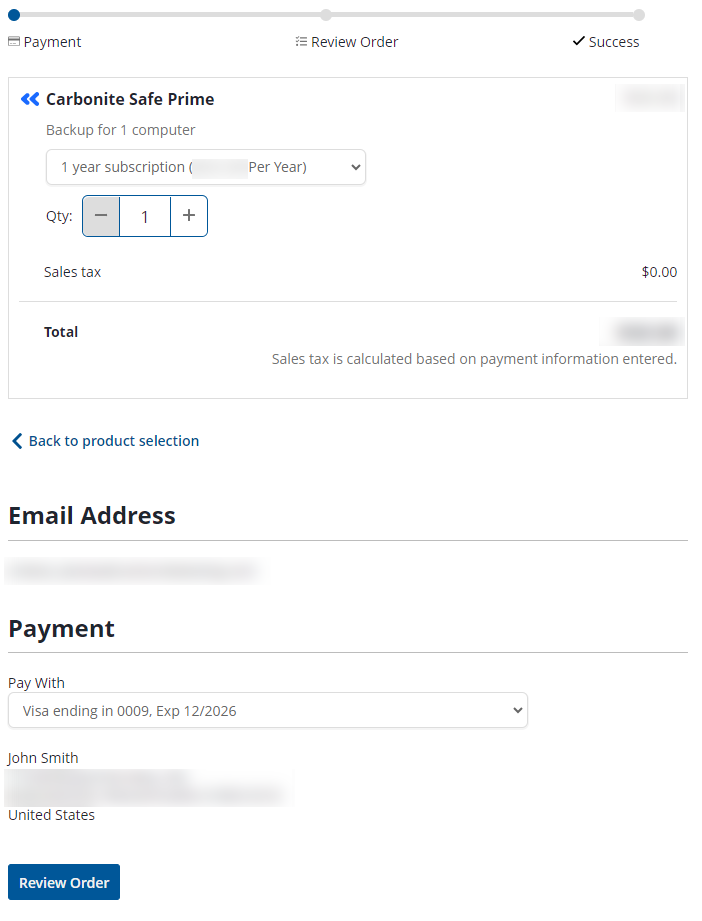Decrease quantity with the minus button
This screenshot has width=702, height=921.
click(x=101, y=216)
